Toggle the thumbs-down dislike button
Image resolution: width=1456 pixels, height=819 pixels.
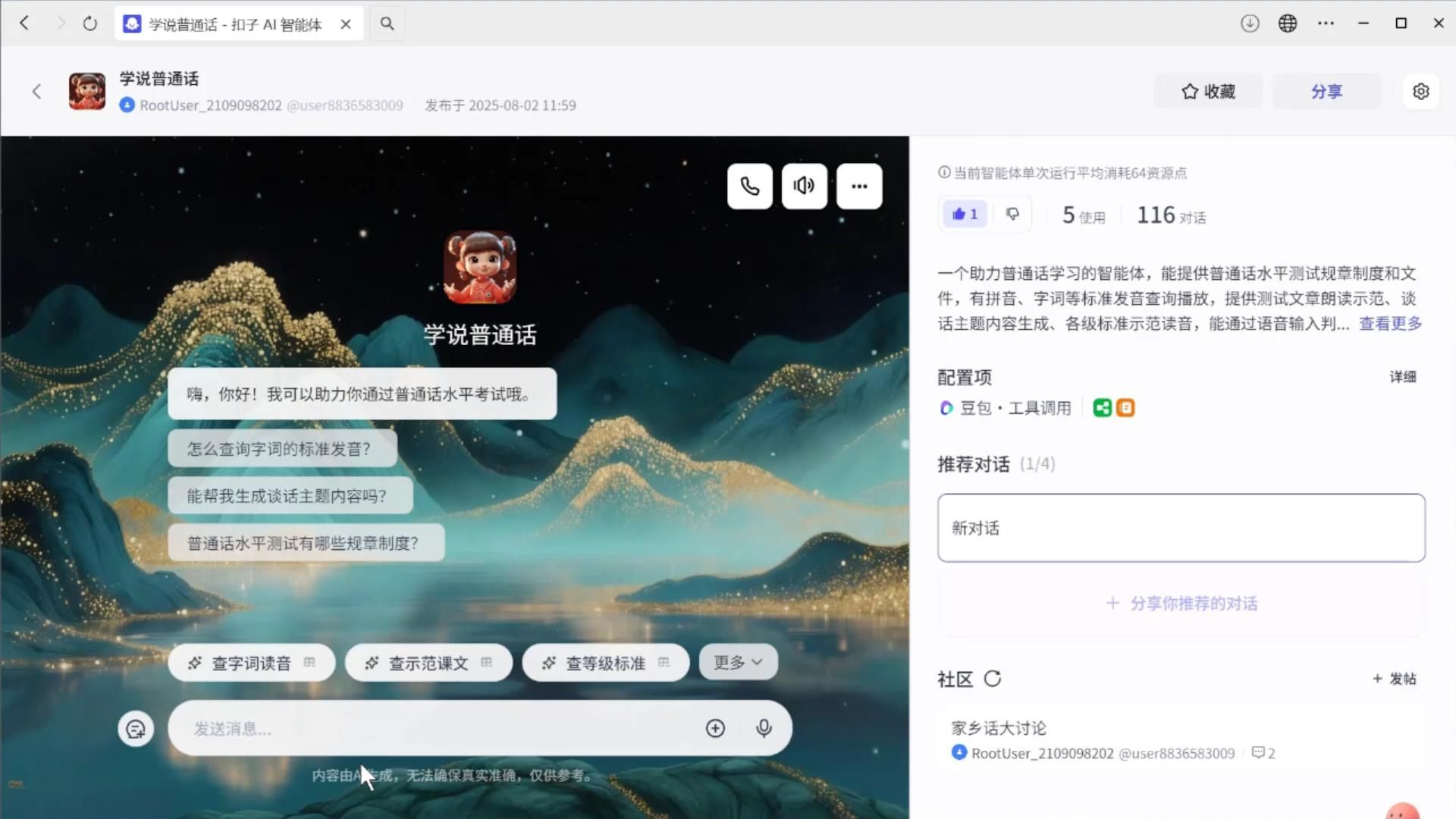[1012, 215]
